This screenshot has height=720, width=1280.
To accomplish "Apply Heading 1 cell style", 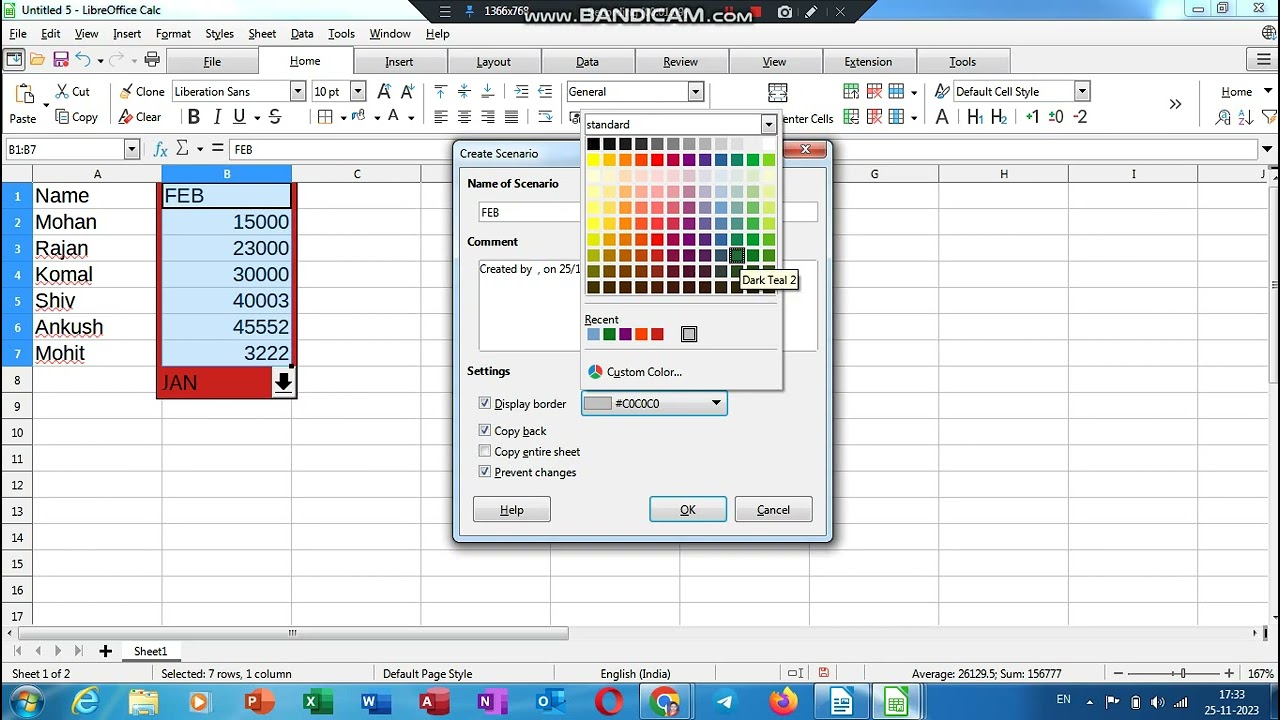I will [975, 117].
